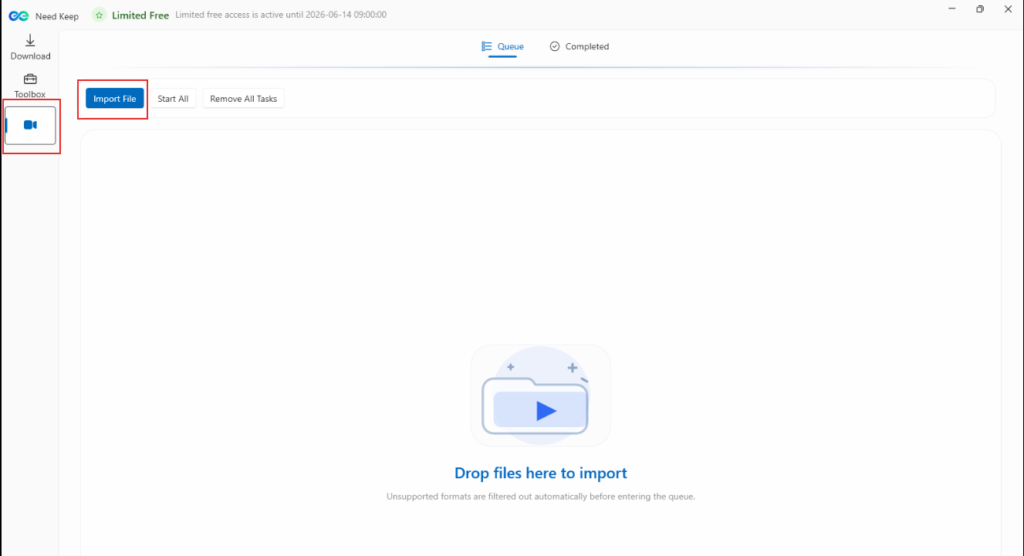
Task: Click the Need Keep app logo
Action: tap(18, 16)
